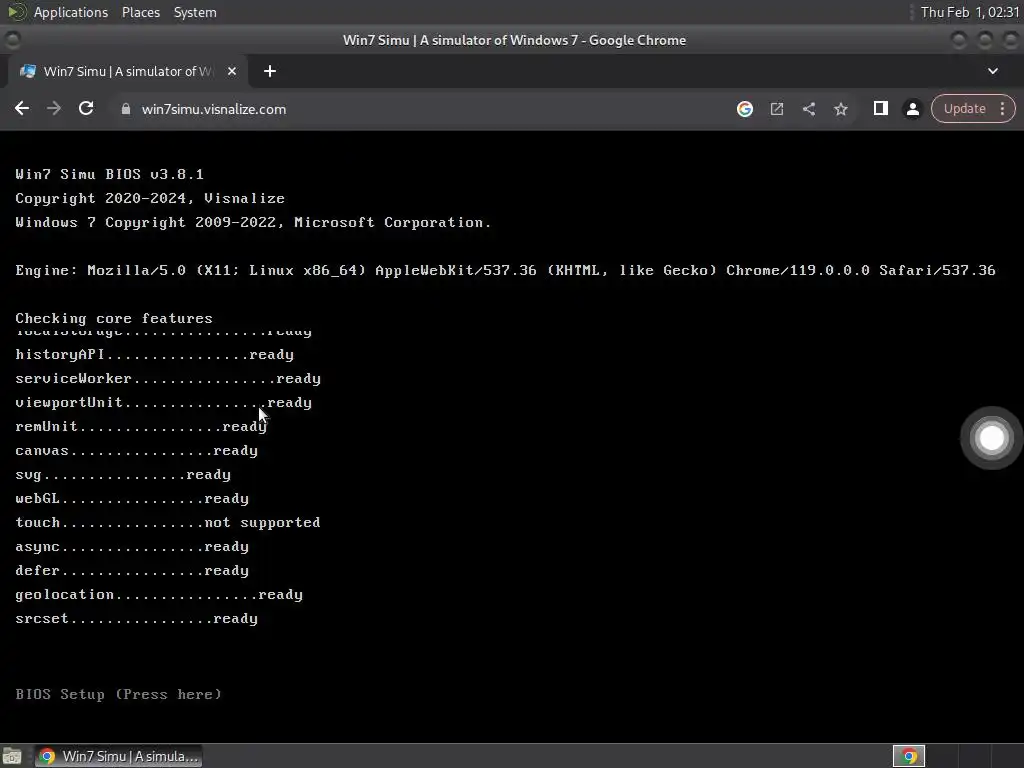Click the 'async' ready line
Viewport: 1024px width, 768px height.
pyautogui.click(x=132, y=547)
